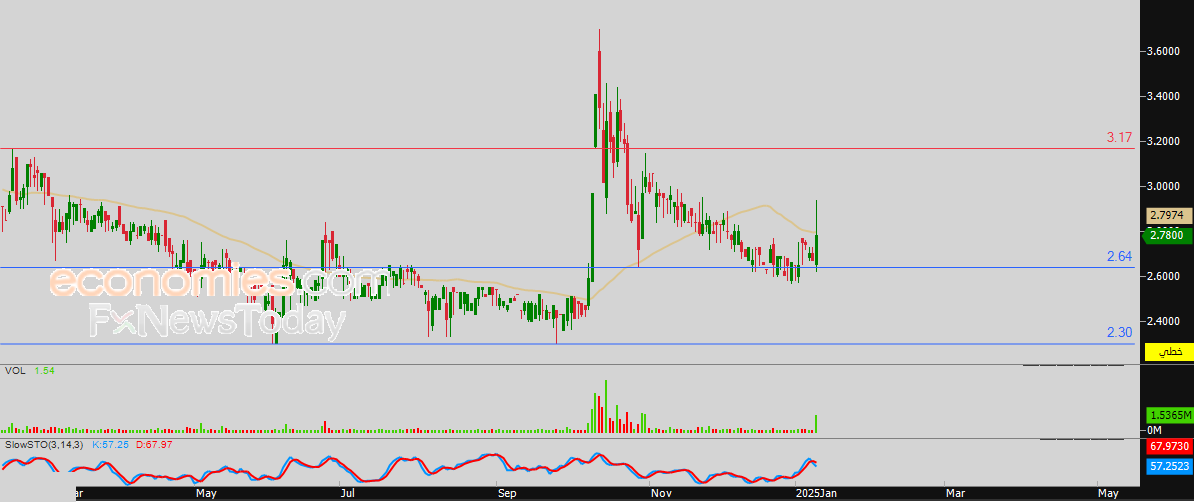Click the tallest green volume bar

point(606,407)
